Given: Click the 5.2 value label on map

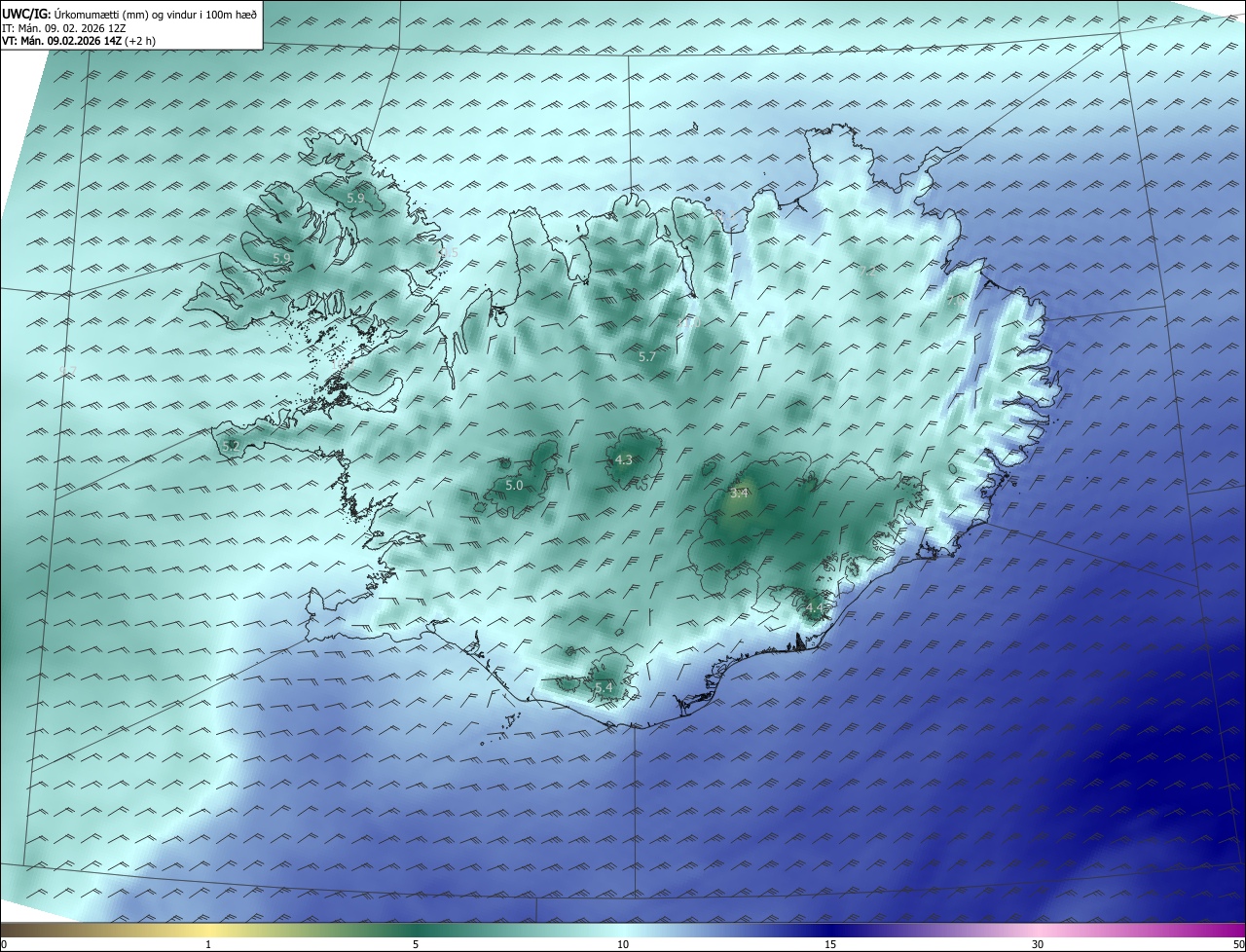Looking at the screenshot, I should tap(231, 446).
